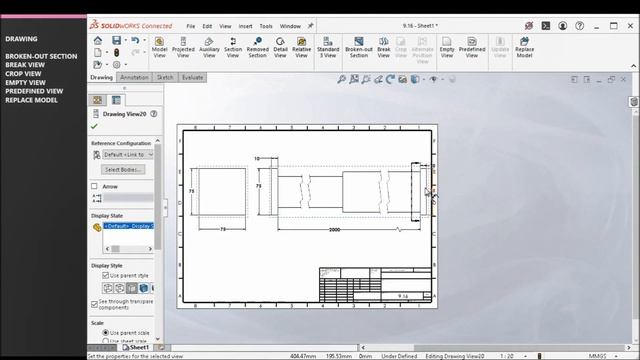Expand the Undo dropdown arrow
Image resolution: width=640 pixels, height=360 pixels.
tap(144, 40)
